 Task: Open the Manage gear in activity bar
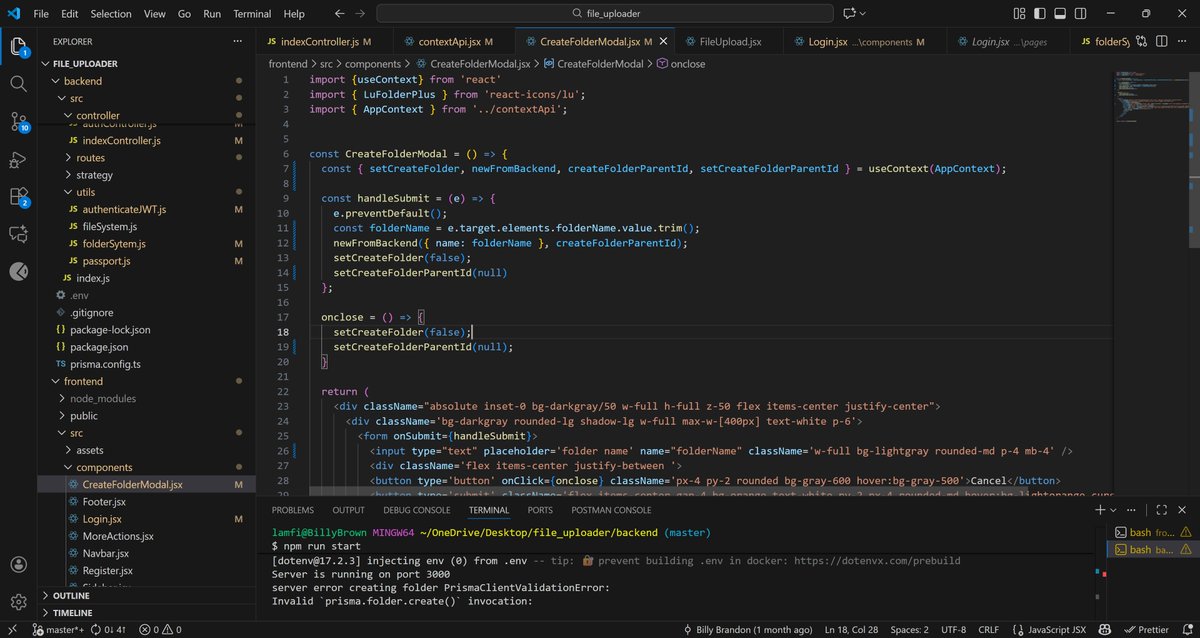point(18,602)
